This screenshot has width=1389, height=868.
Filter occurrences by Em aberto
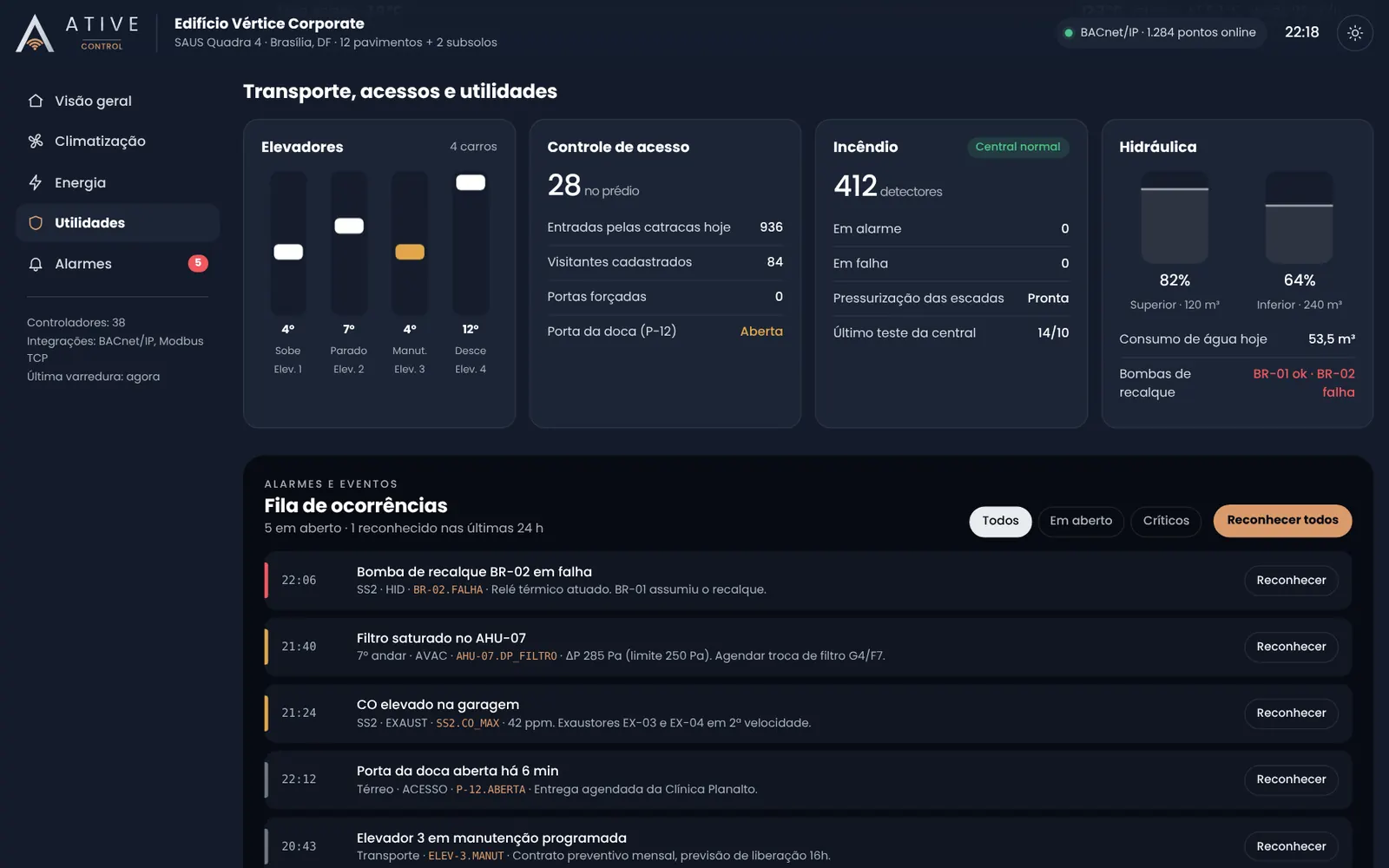click(x=1081, y=521)
